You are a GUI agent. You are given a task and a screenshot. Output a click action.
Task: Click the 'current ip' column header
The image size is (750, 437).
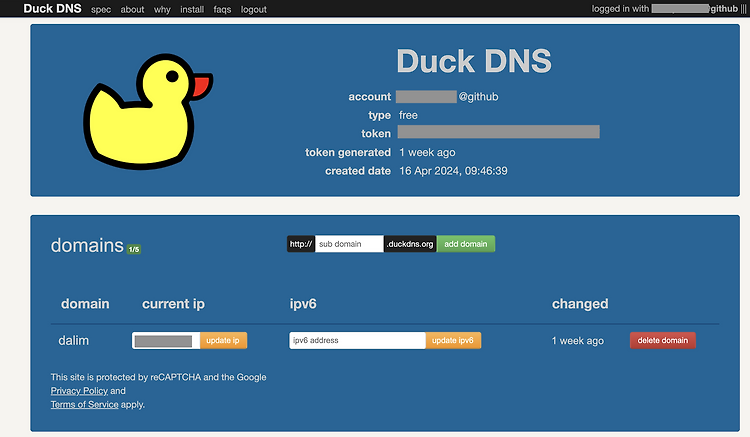click(x=173, y=304)
